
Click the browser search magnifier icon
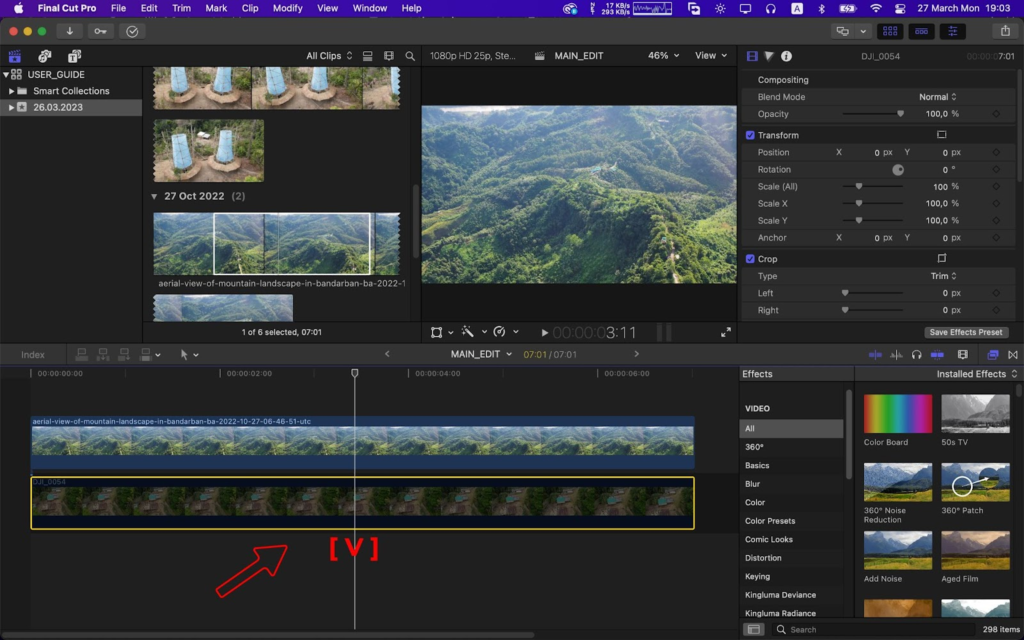[x=409, y=56]
